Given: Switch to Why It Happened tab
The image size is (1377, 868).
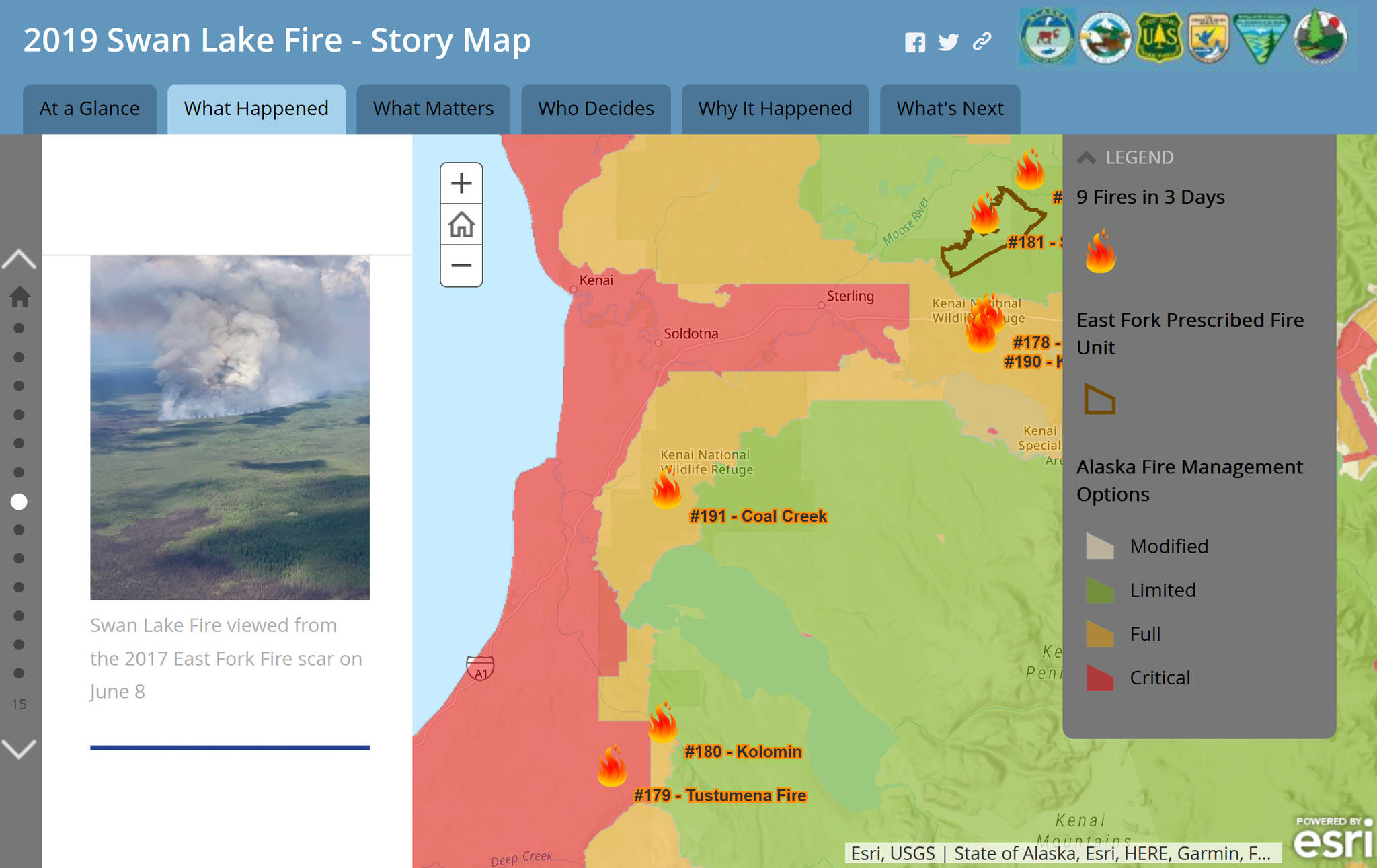Looking at the screenshot, I should pos(775,109).
